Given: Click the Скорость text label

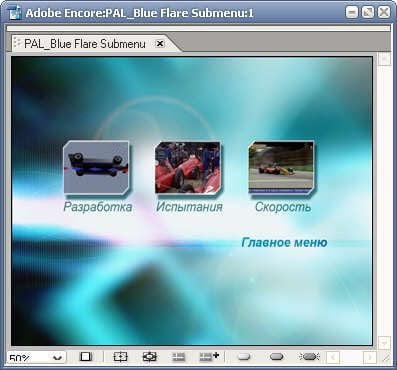Looking at the screenshot, I should pos(283,207).
